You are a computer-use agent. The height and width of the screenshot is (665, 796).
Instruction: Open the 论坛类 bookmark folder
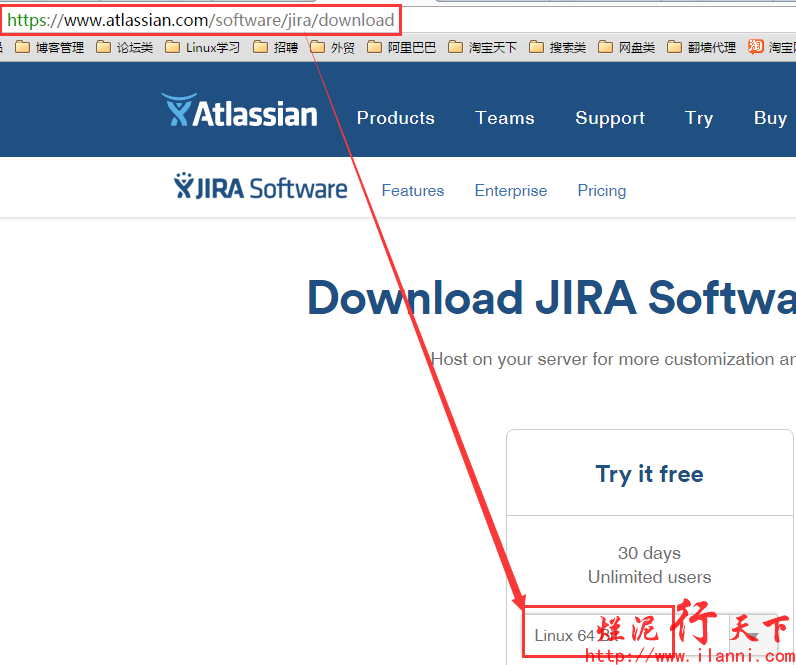click(125, 47)
